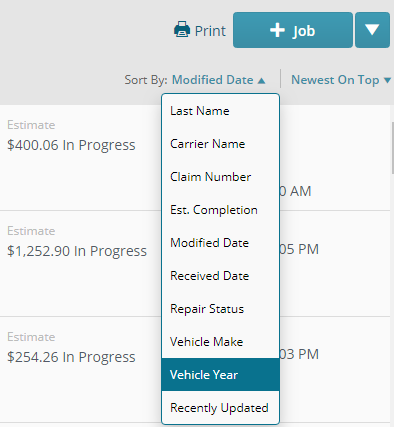Add a new job with + Job button

point(293,30)
